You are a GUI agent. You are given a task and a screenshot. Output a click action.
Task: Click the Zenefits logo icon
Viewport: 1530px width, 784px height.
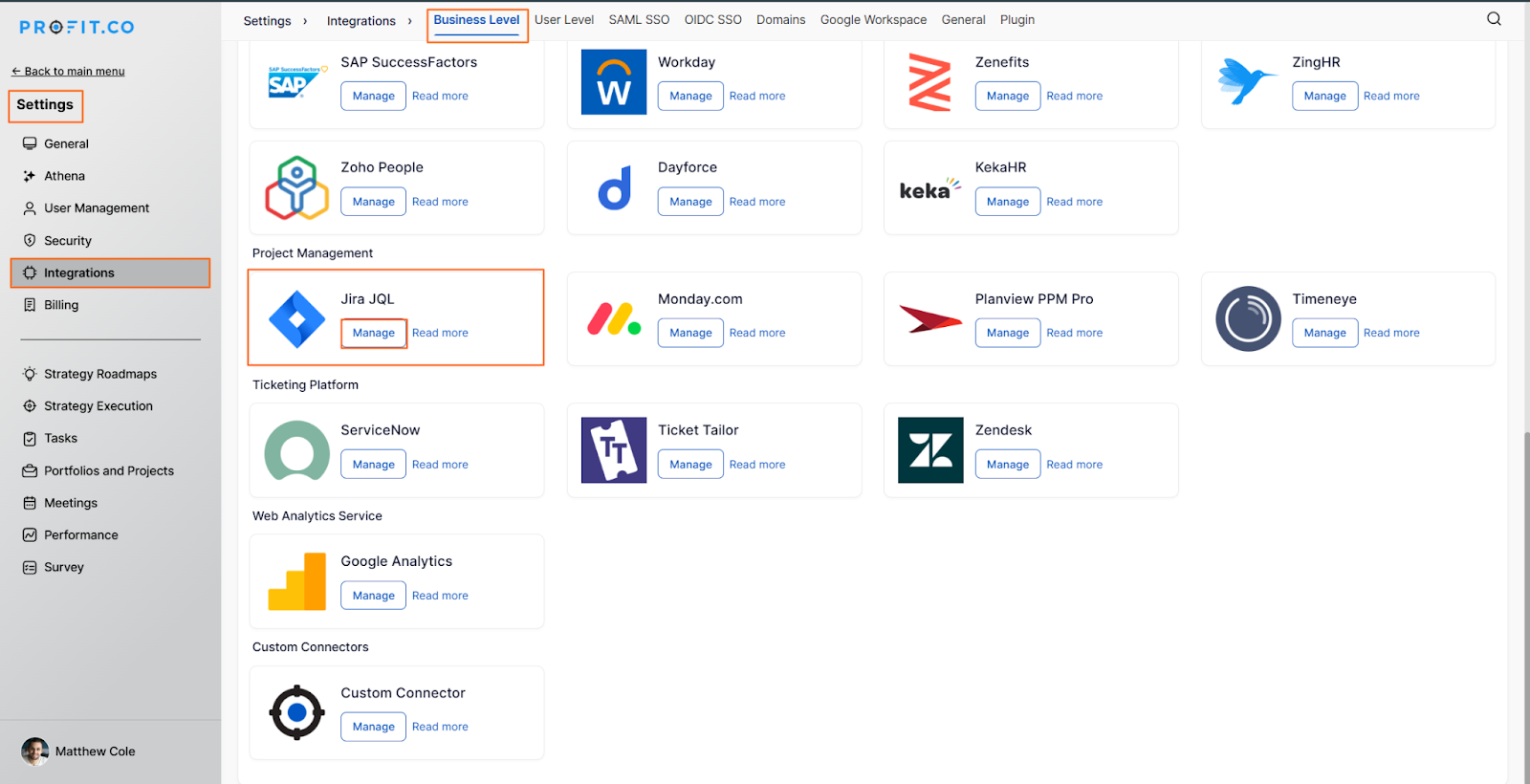coord(929,82)
